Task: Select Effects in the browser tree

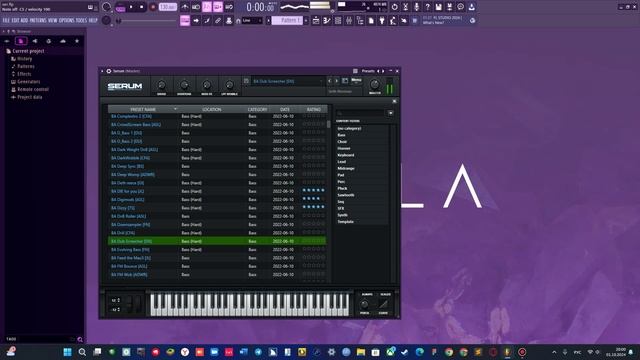Action: 24,74
